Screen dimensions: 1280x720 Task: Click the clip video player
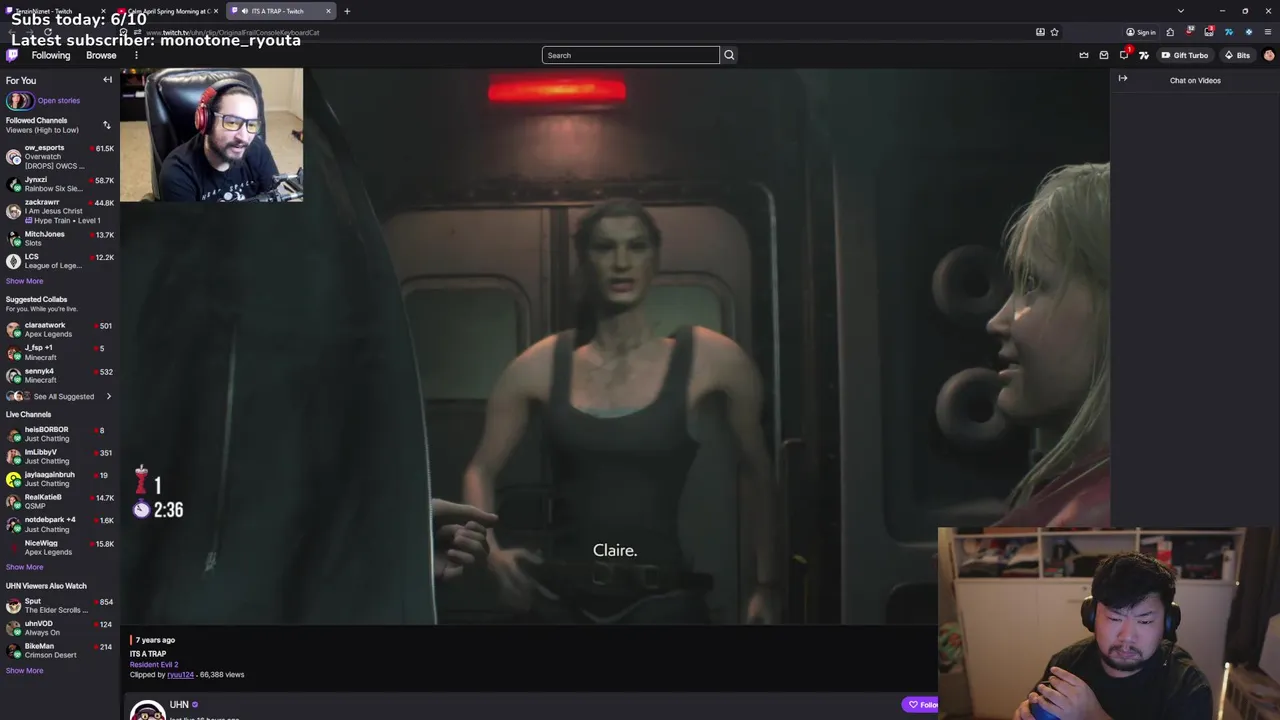[615, 346]
